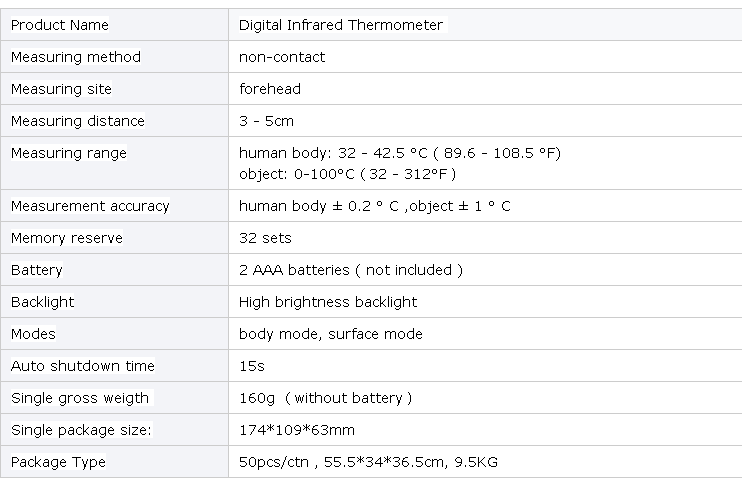The width and height of the screenshot is (742, 481).
Task: Click the Measuring method label
Action: pos(76,57)
